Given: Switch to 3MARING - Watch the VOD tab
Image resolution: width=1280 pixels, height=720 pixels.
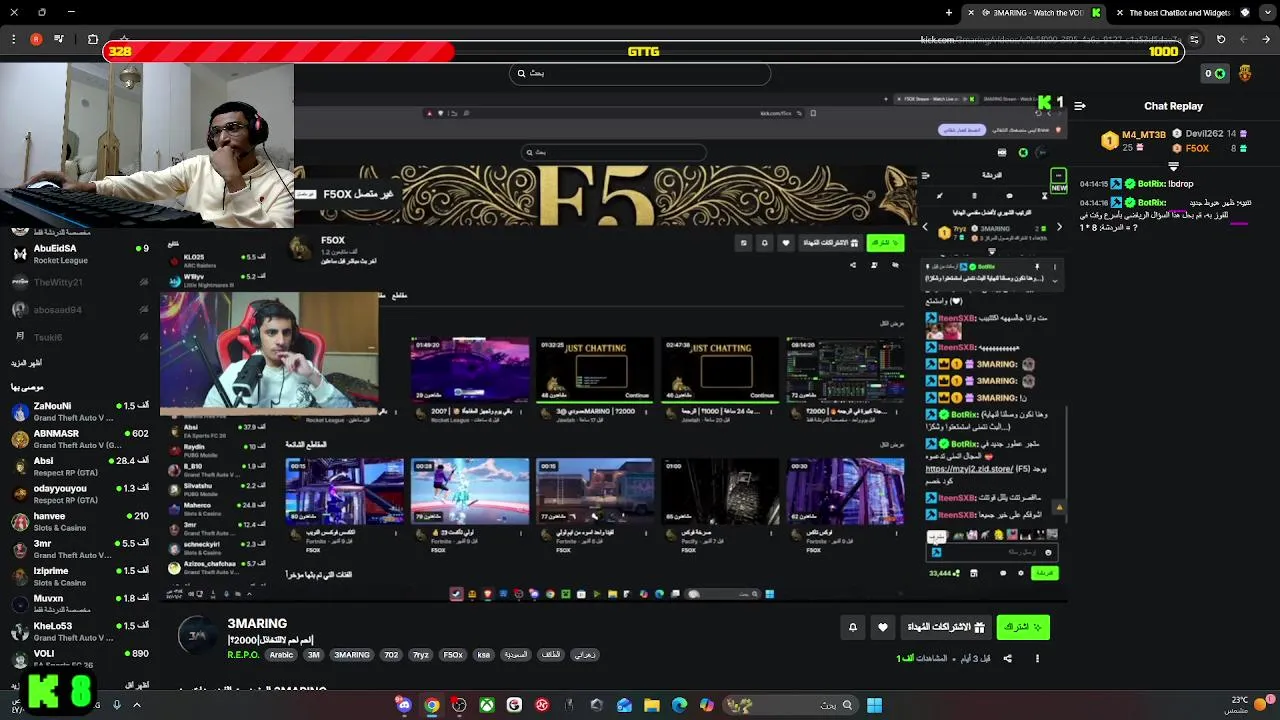Looking at the screenshot, I should pyautogui.click(x=1038, y=13).
